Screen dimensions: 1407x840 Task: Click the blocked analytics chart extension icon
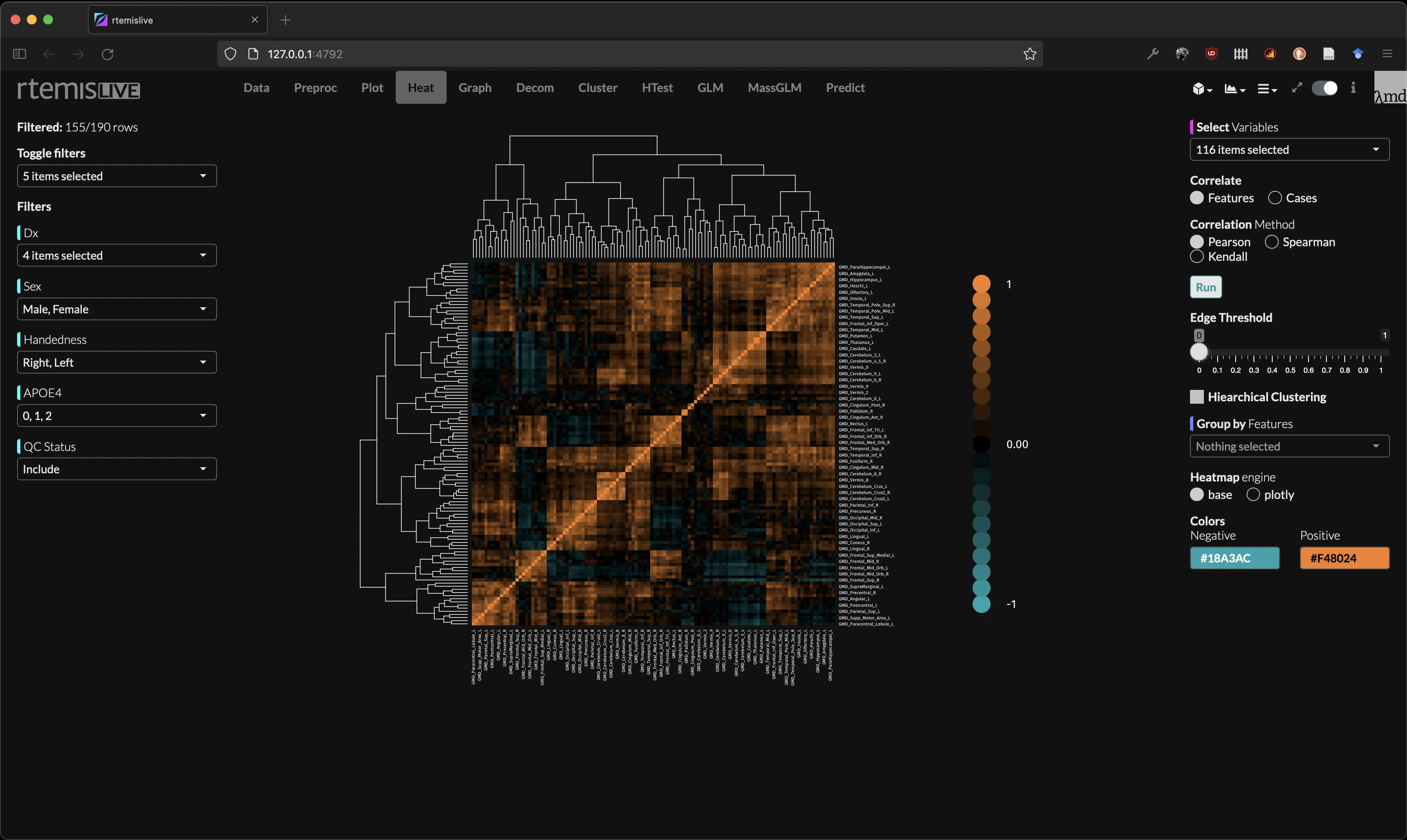click(x=1270, y=54)
